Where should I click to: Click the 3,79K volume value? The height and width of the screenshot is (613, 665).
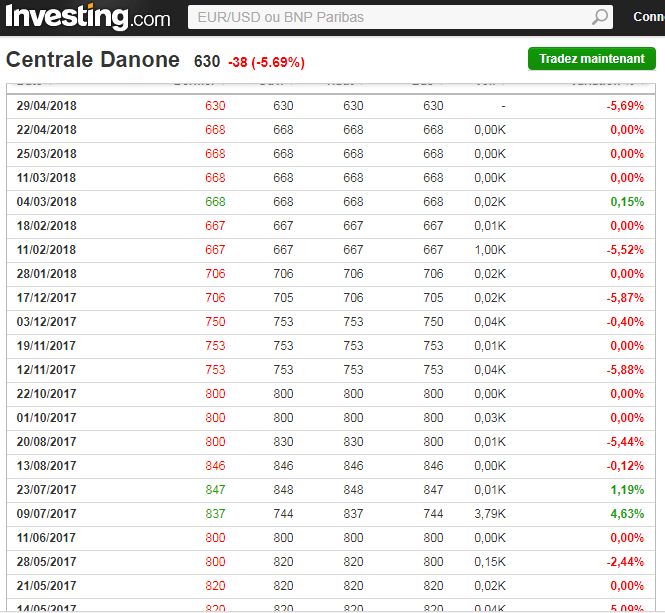489,514
